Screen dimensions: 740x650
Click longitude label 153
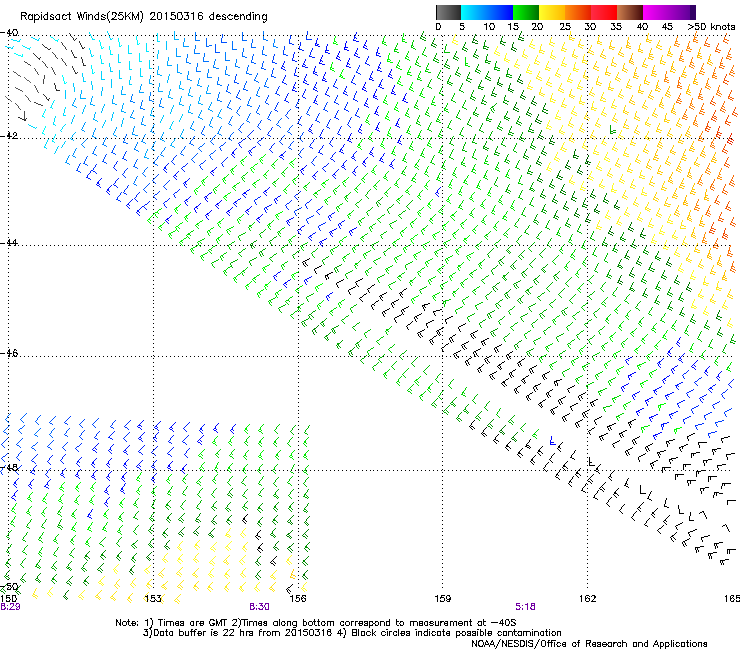(153, 599)
